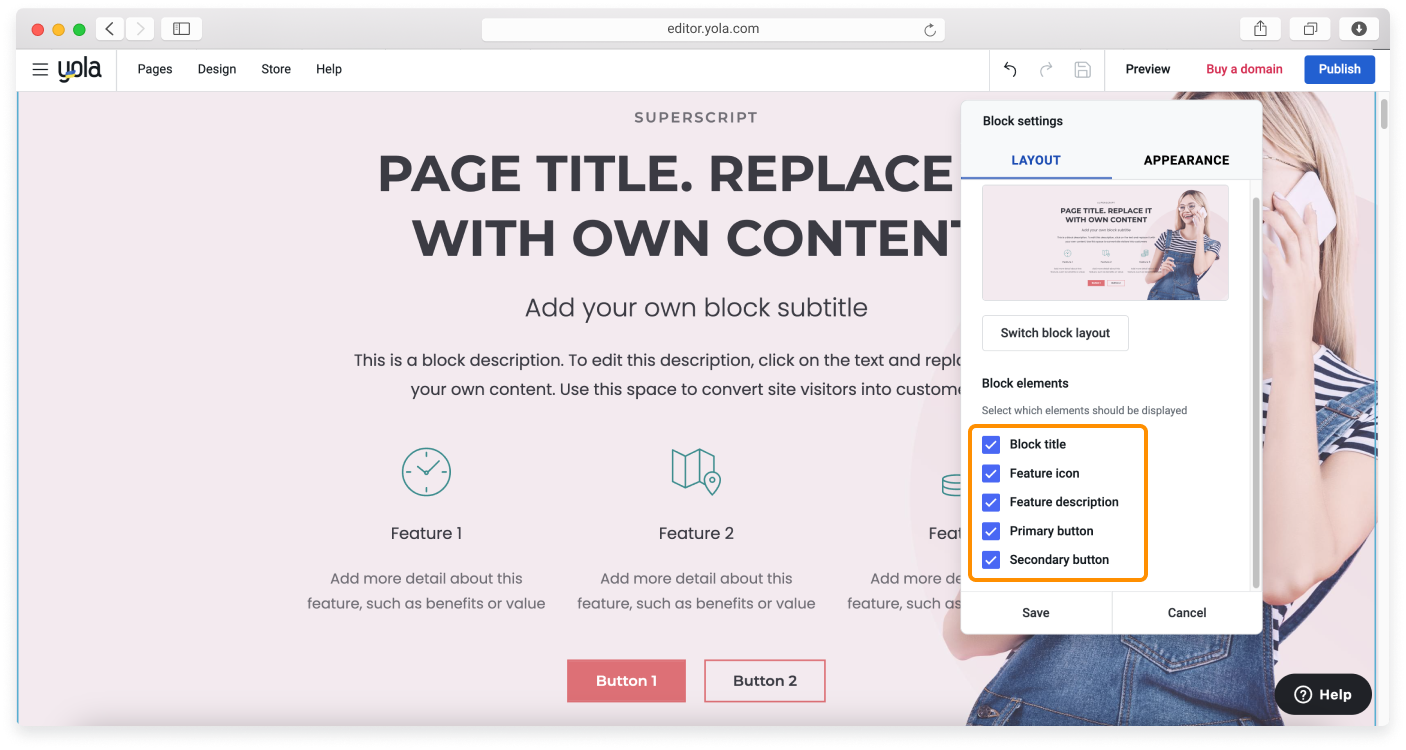Image resolution: width=1406 pixels, height=750 pixels.
Task: Open Safari downloads icon
Action: [1359, 29]
